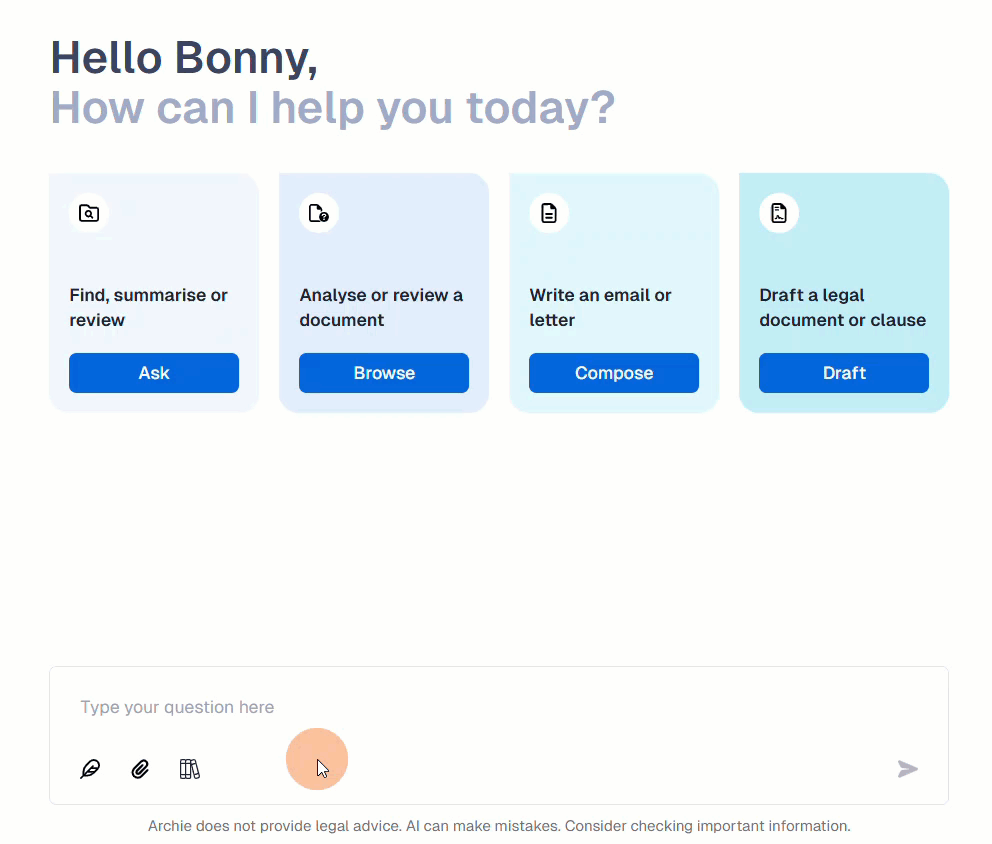Image resolution: width=992 pixels, height=844 pixels.
Task: Select the 'Write an email or letter' card title
Action: pyautogui.click(x=600, y=307)
